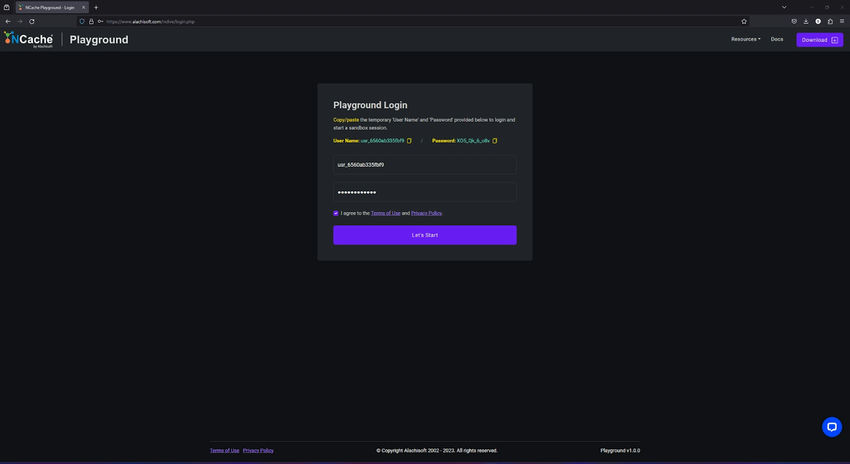850x464 pixels.
Task: Open the Firefox downloads panel icon
Action: 806,22
